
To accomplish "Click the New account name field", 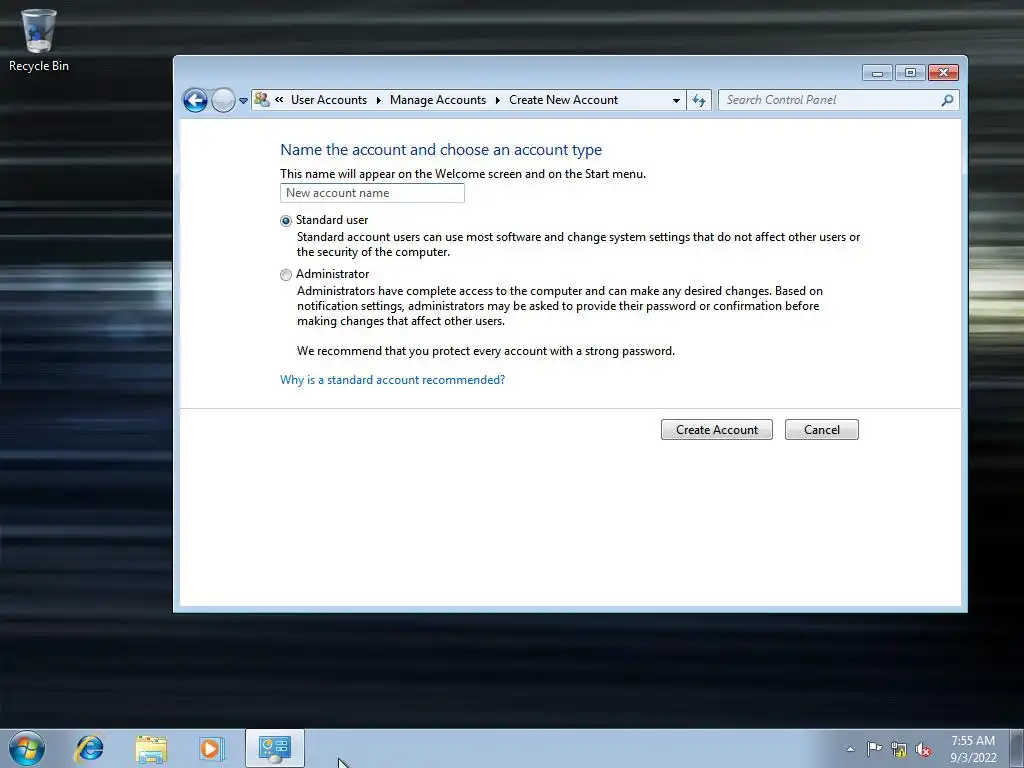I will [372, 193].
